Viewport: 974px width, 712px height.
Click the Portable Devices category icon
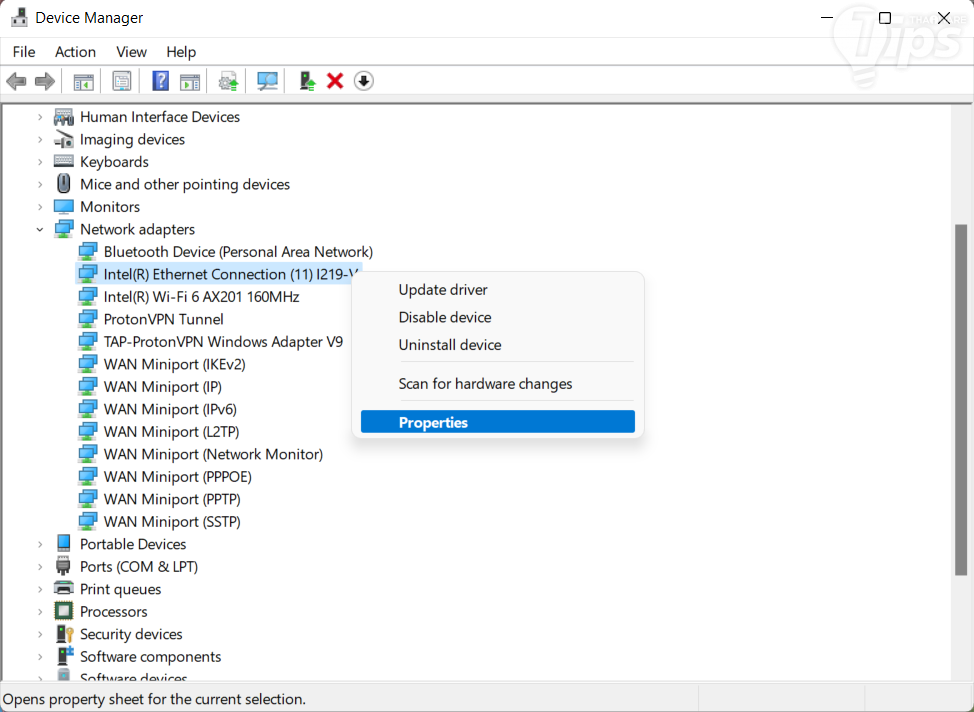pyautogui.click(x=63, y=544)
